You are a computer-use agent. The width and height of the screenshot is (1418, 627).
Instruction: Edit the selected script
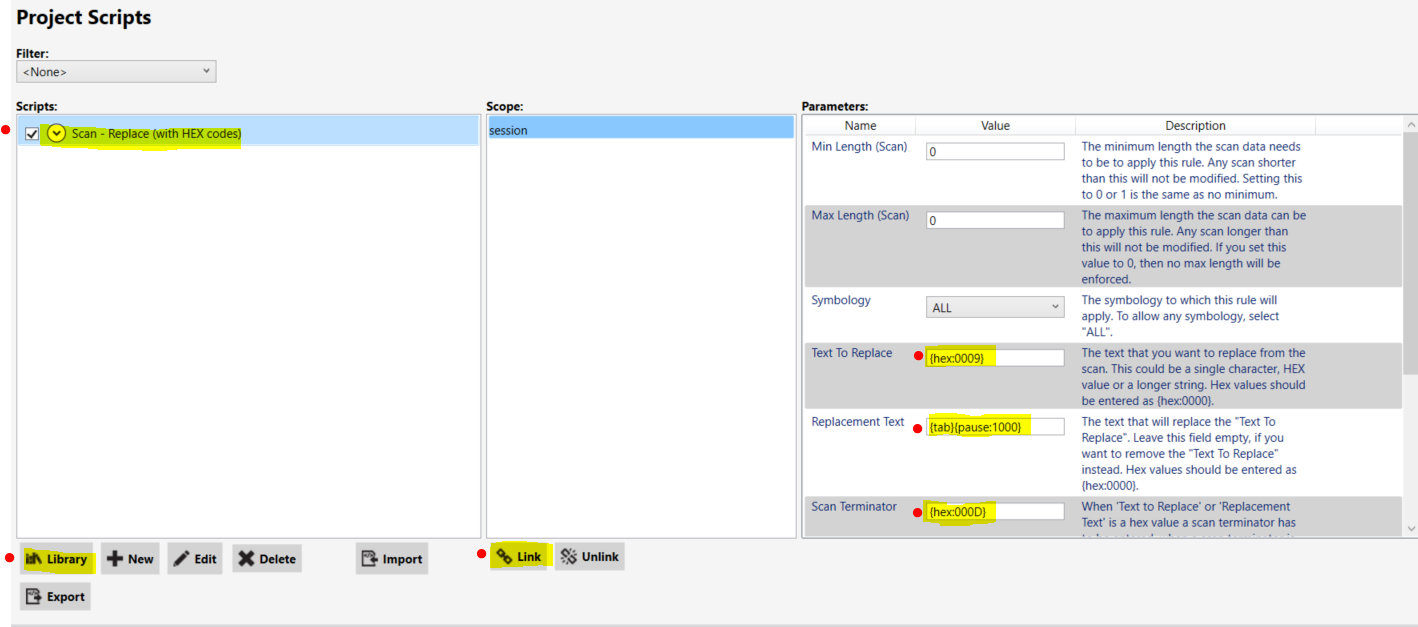pos(195,559)
